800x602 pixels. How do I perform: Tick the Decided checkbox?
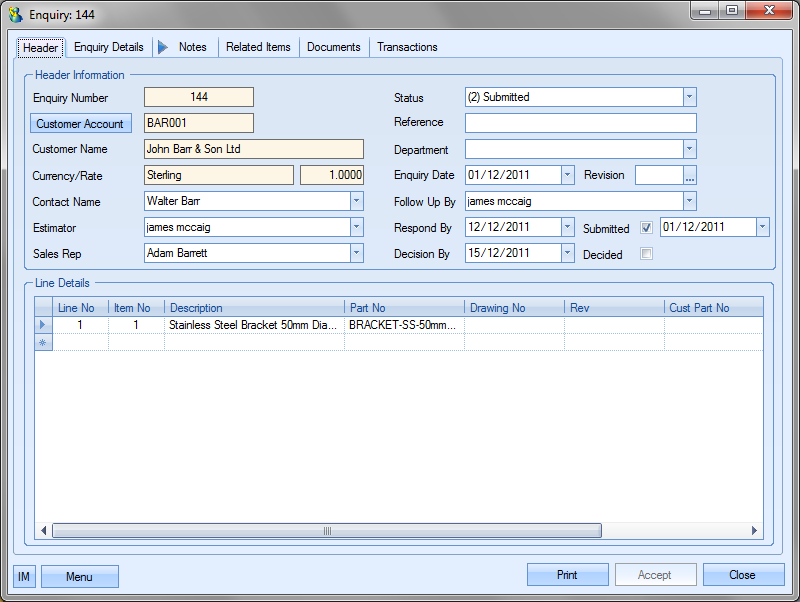click(646, 254)
